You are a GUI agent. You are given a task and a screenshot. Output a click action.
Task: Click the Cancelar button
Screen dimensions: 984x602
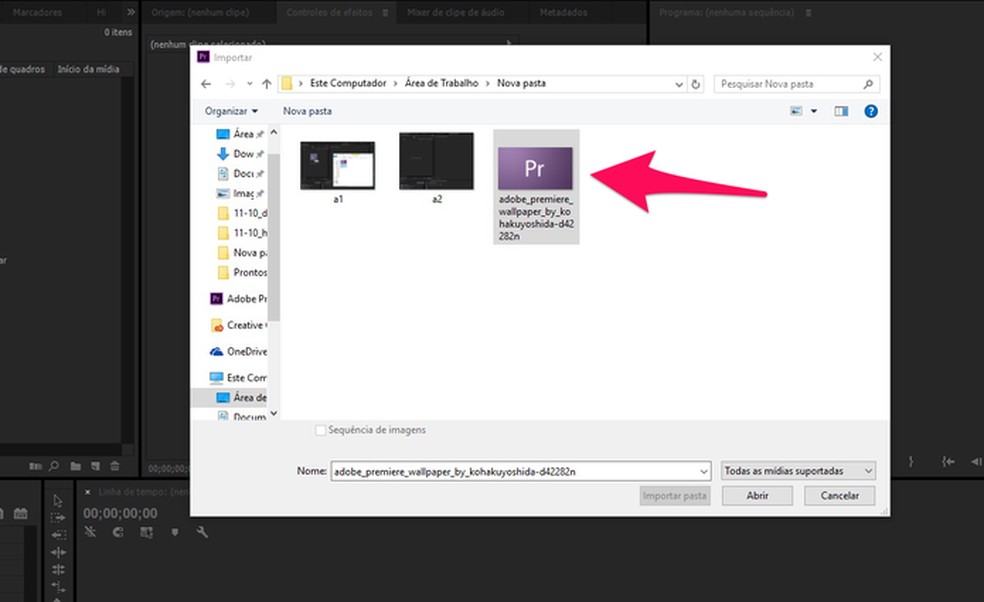[x=840, y=496]
